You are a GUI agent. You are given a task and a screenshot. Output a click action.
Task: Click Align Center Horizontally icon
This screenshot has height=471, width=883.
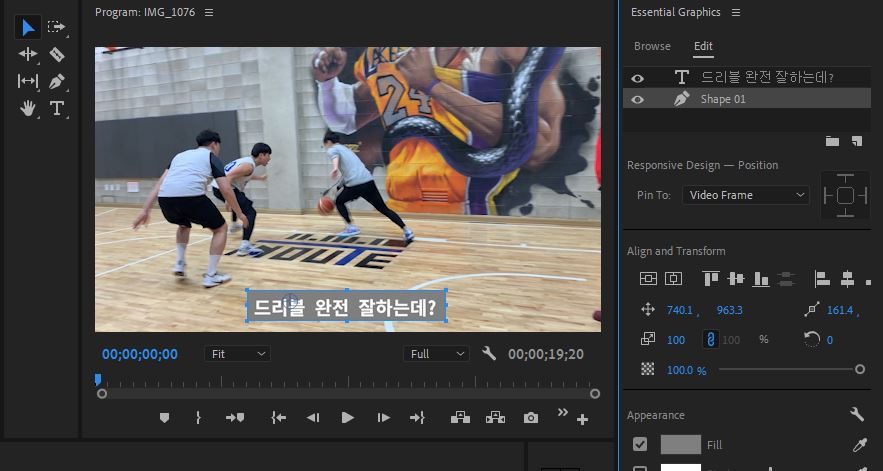[x=848, y=278]
